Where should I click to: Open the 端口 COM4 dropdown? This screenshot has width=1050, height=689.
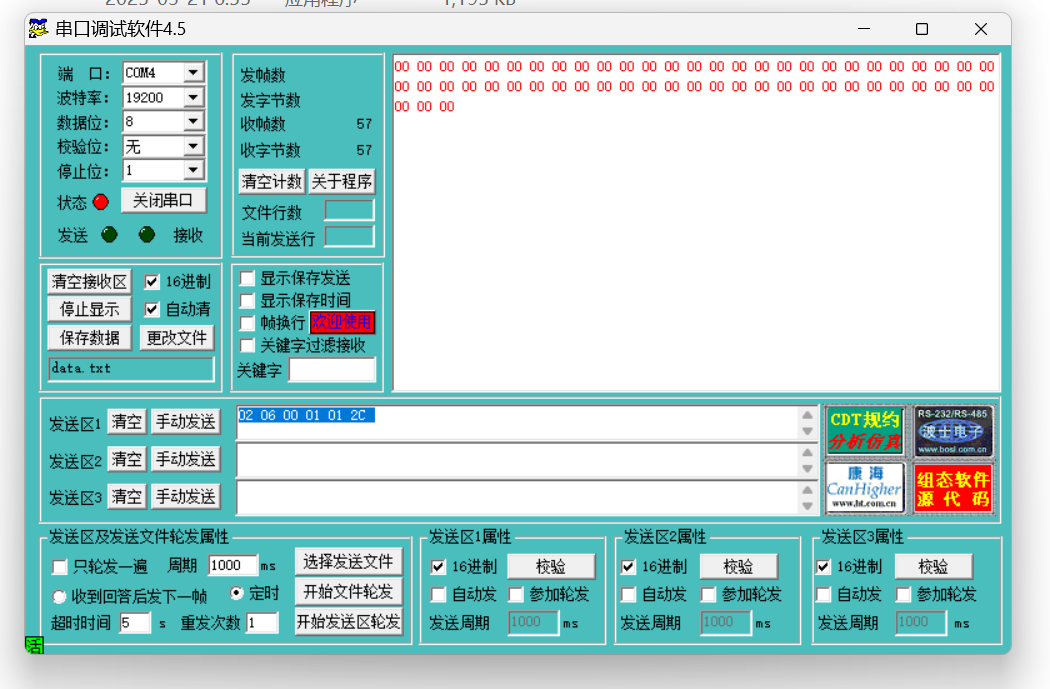click(193, 73)
